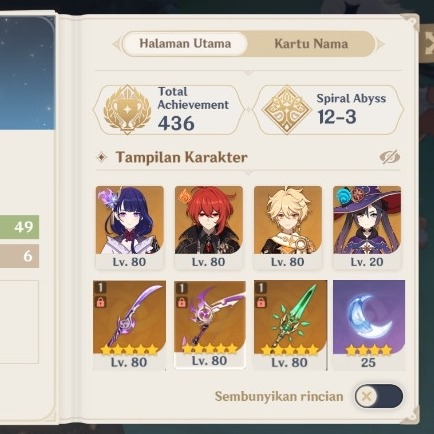
Task: Select the purple-haired Electro character portrait
Action: pyautogui.click(x=130, y=220)
